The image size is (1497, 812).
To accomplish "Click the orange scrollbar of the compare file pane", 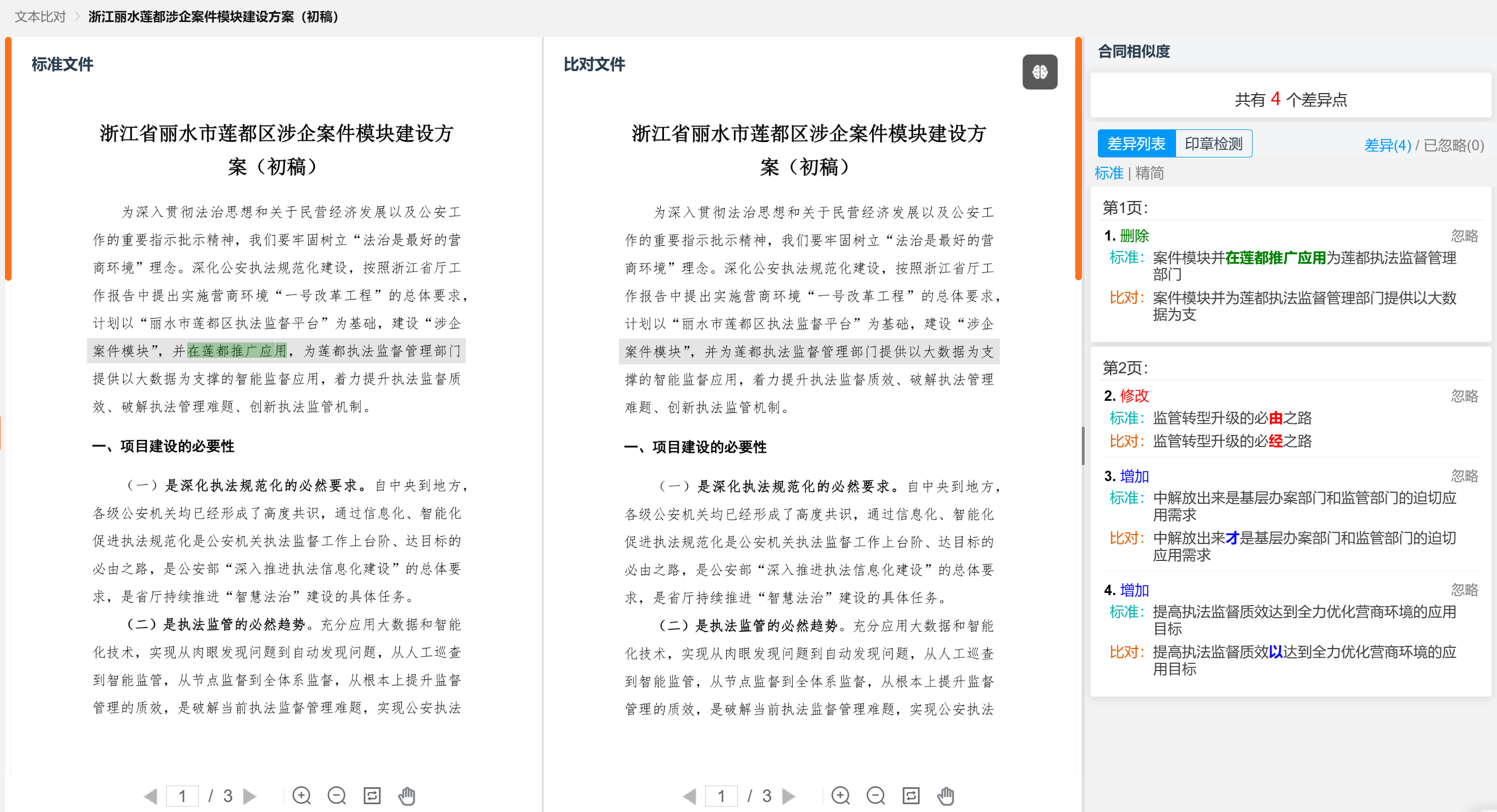I will coord(1078,159).
